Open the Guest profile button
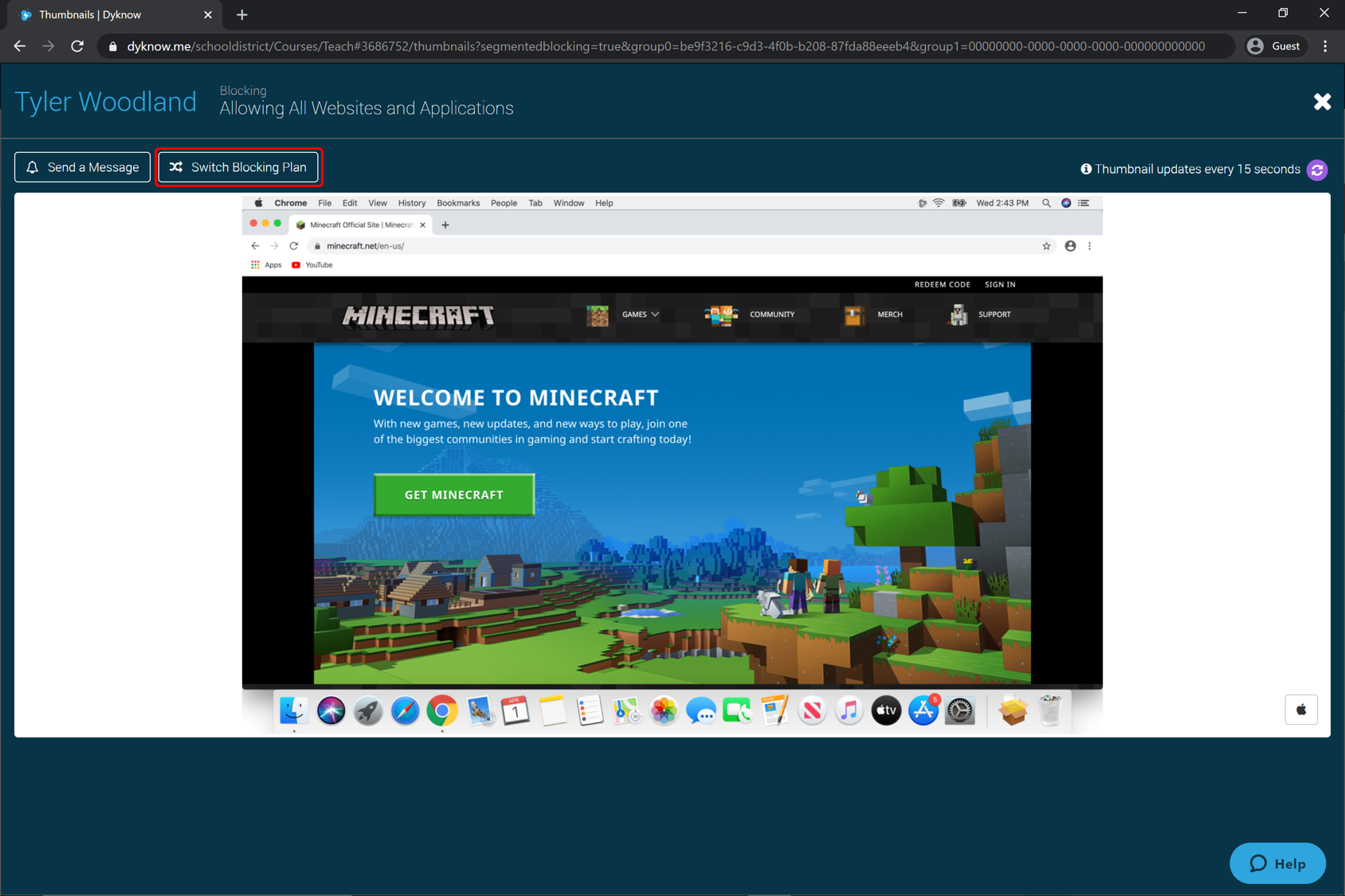This screenshot has width=1345, height=896. pos(1273,46)
